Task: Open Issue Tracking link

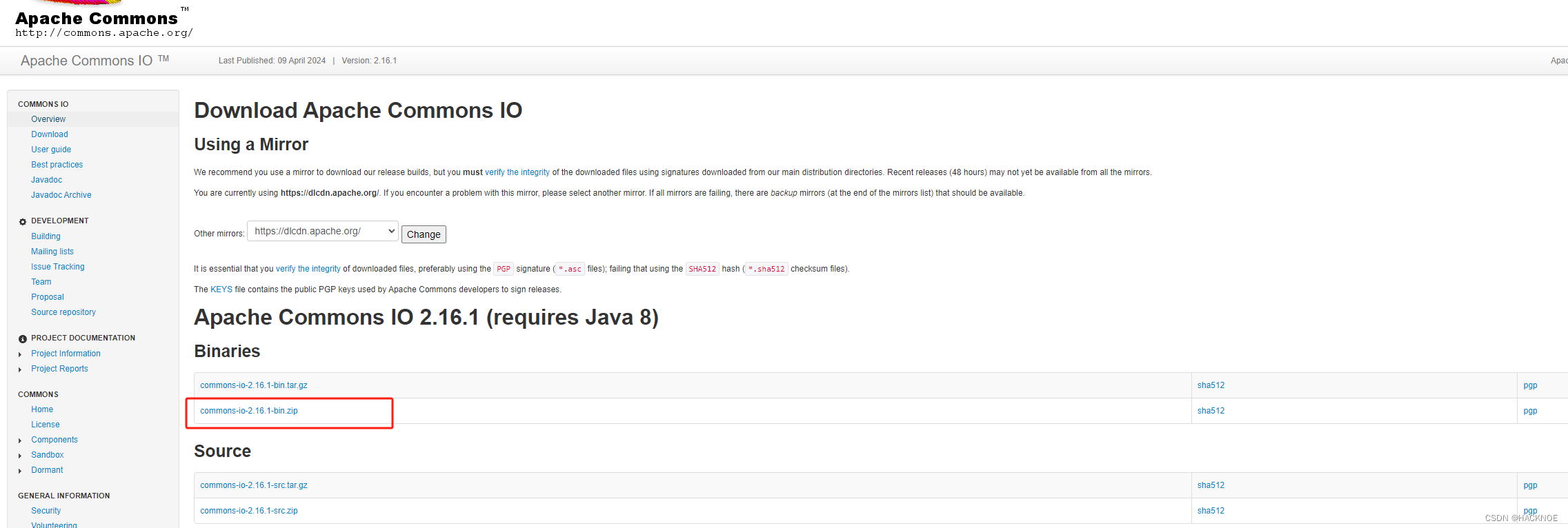Action: pos(58,267)
